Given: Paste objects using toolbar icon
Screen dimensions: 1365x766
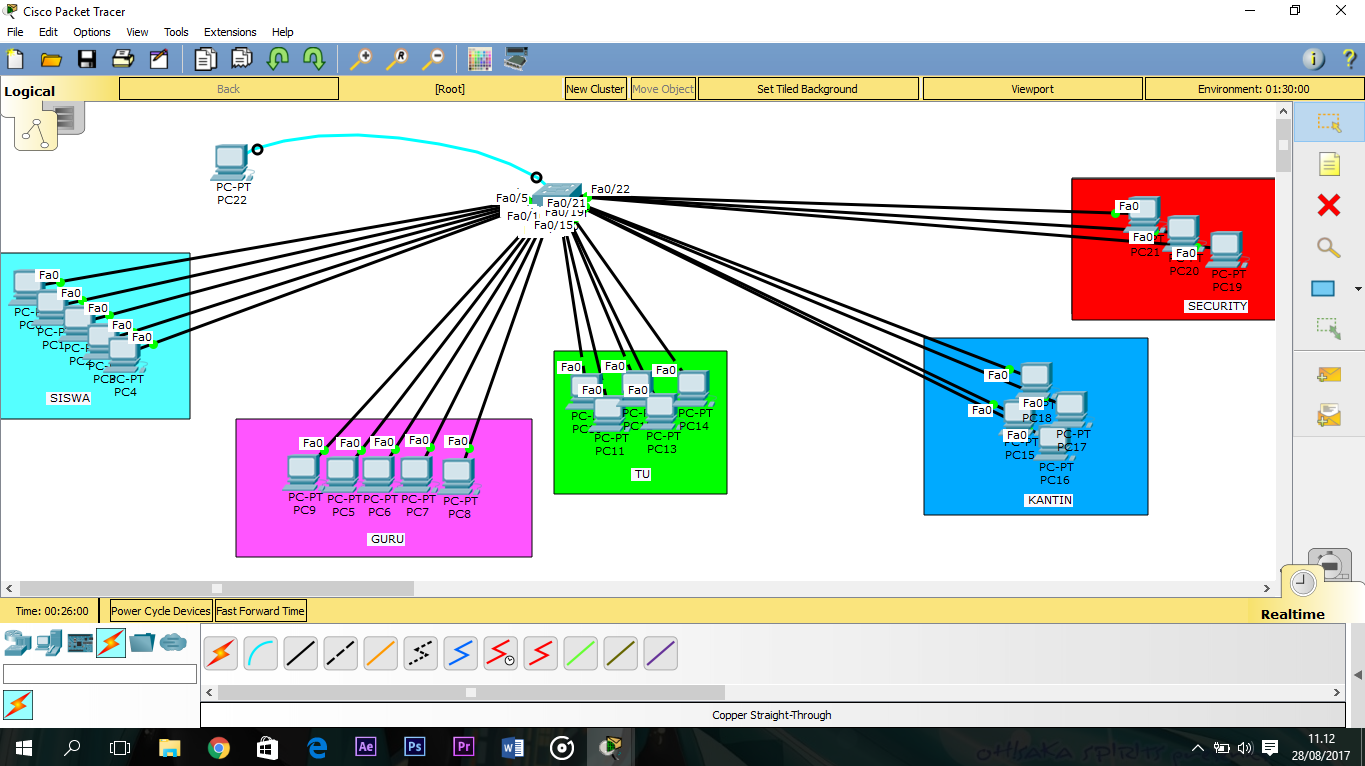Looking at the screenshot, I should [x=242, y=59].
